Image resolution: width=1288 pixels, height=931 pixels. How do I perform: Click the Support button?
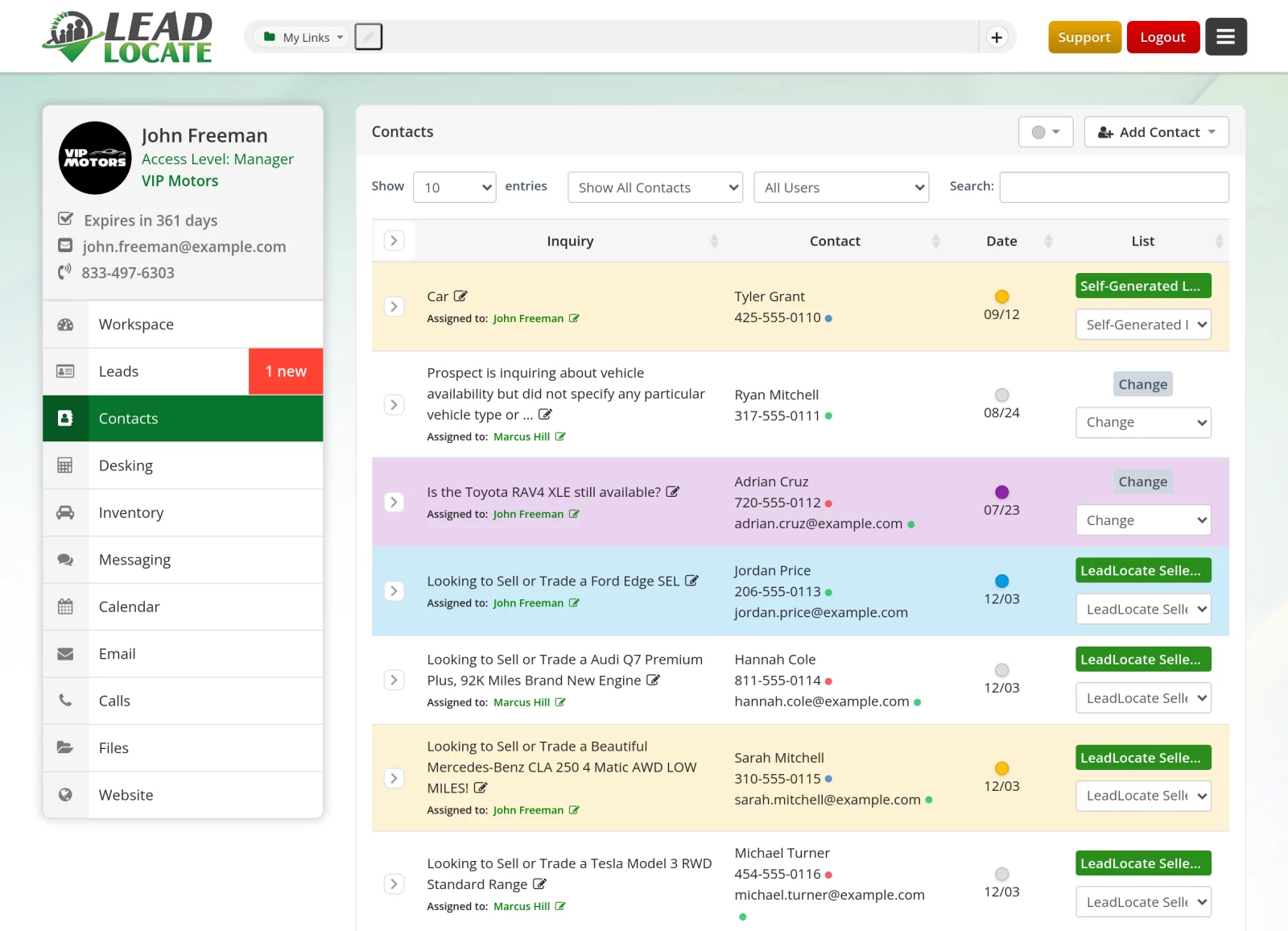(x=1084, y=37)
